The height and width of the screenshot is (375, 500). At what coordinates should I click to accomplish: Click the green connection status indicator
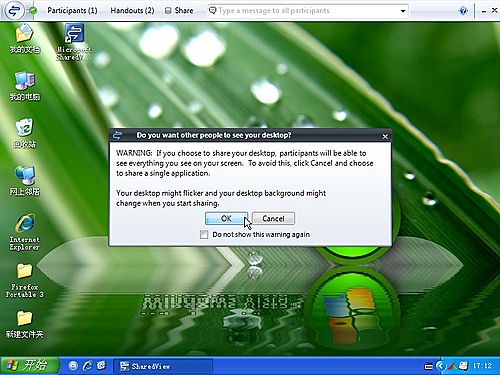33,11
